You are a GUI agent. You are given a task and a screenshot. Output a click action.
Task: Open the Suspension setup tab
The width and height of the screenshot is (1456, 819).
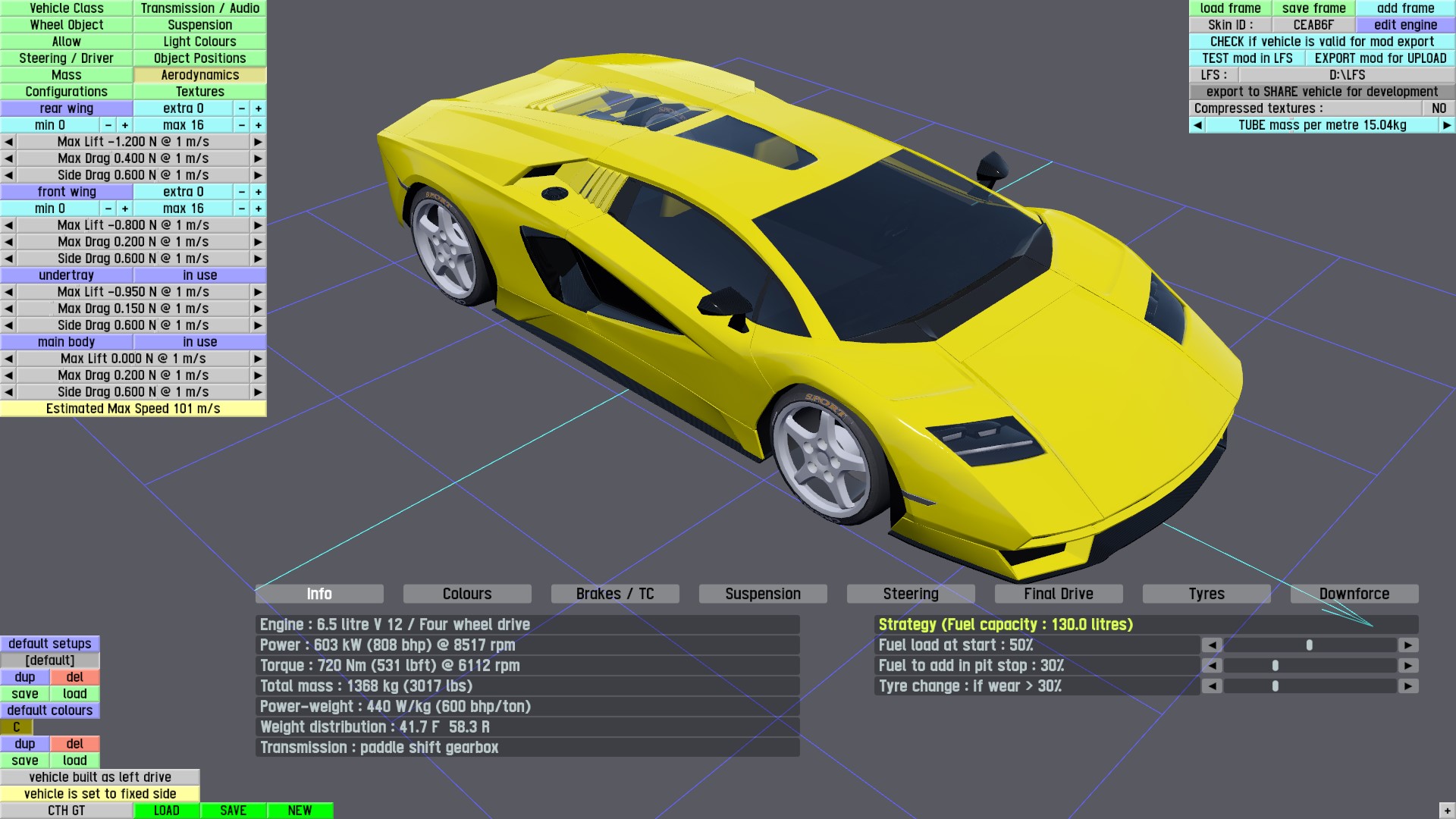pyautogui.click(x=762, y=594)
